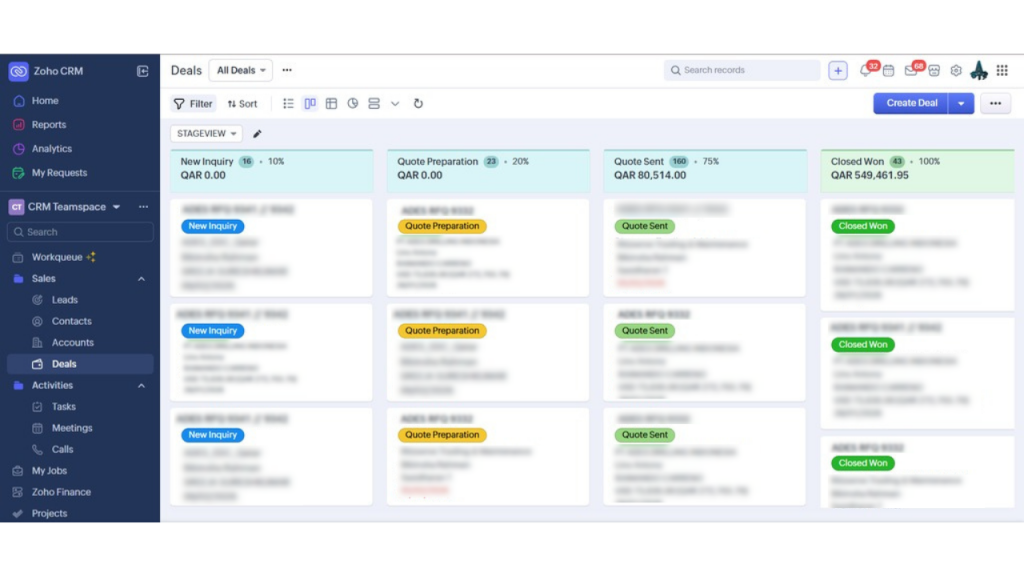
Task: Open notifications bell icon
Action: (866, 71)
